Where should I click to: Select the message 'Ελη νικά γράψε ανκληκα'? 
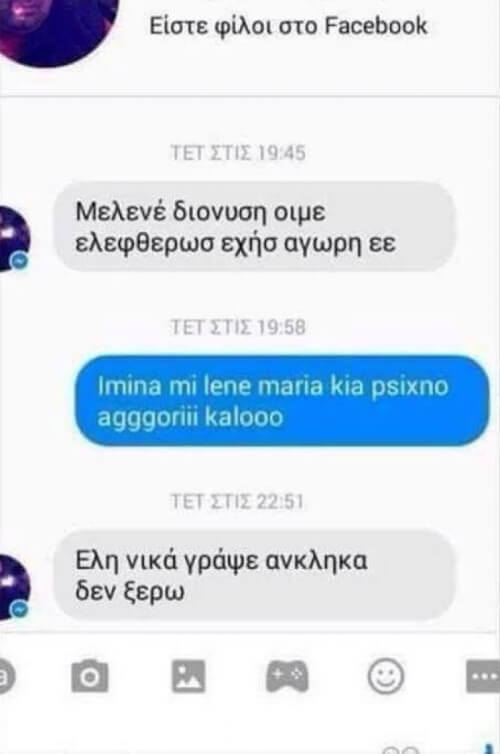pos(254,575)
